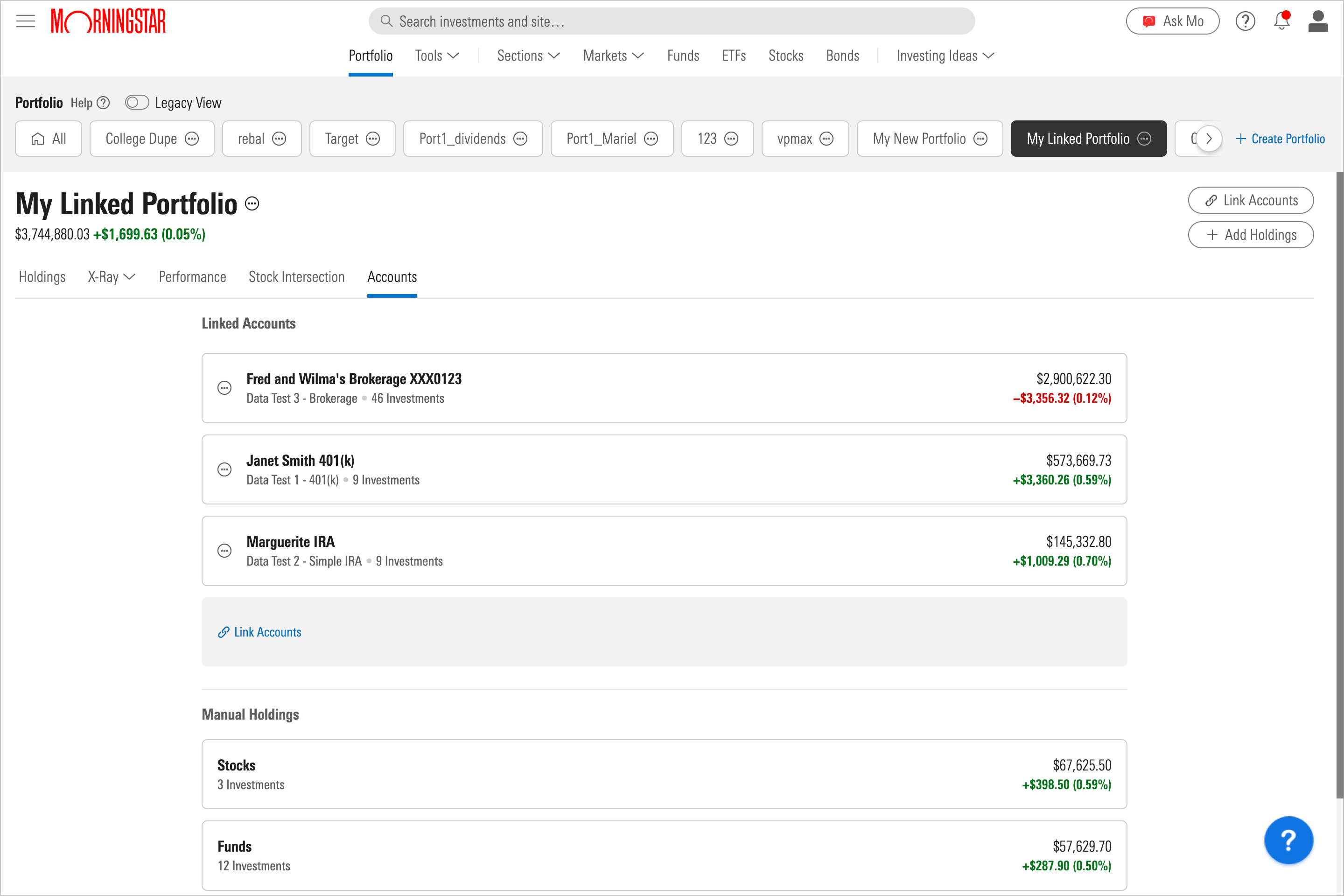
Task: Open options menu for Marguerite IRA account
Action: pos(224,550)
